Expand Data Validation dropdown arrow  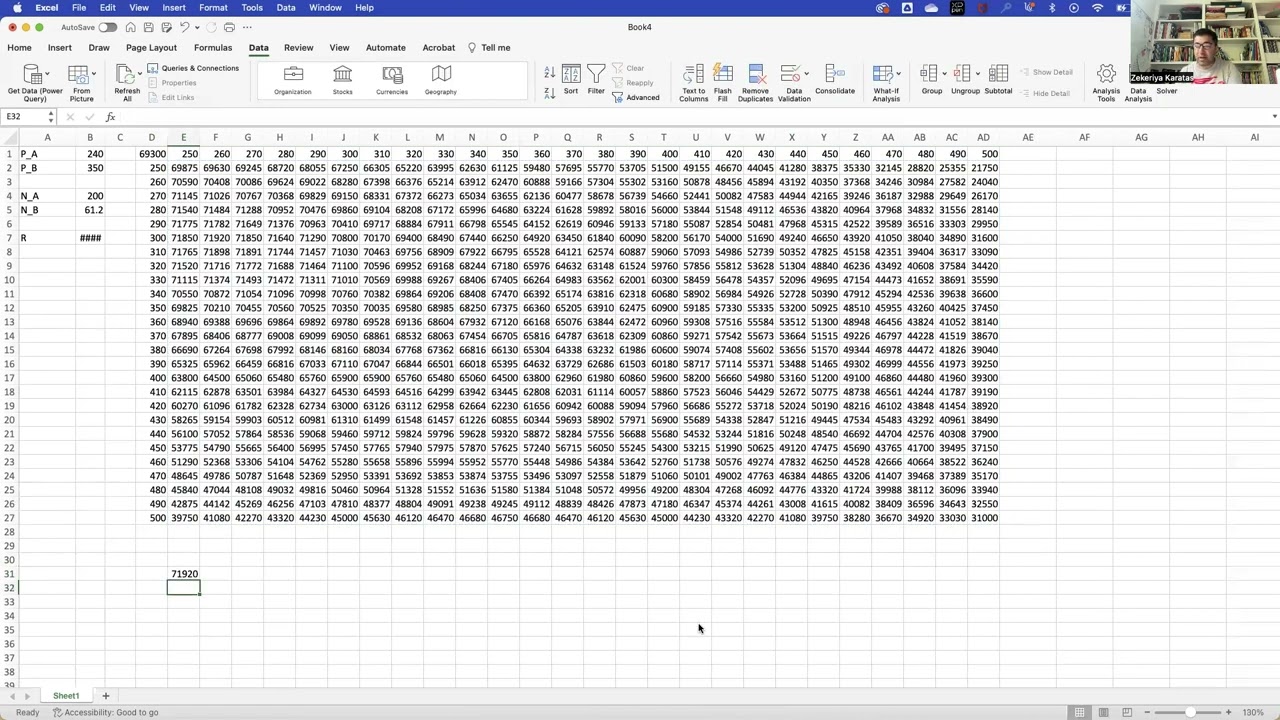pyautogui.click(x=806, y=75)
